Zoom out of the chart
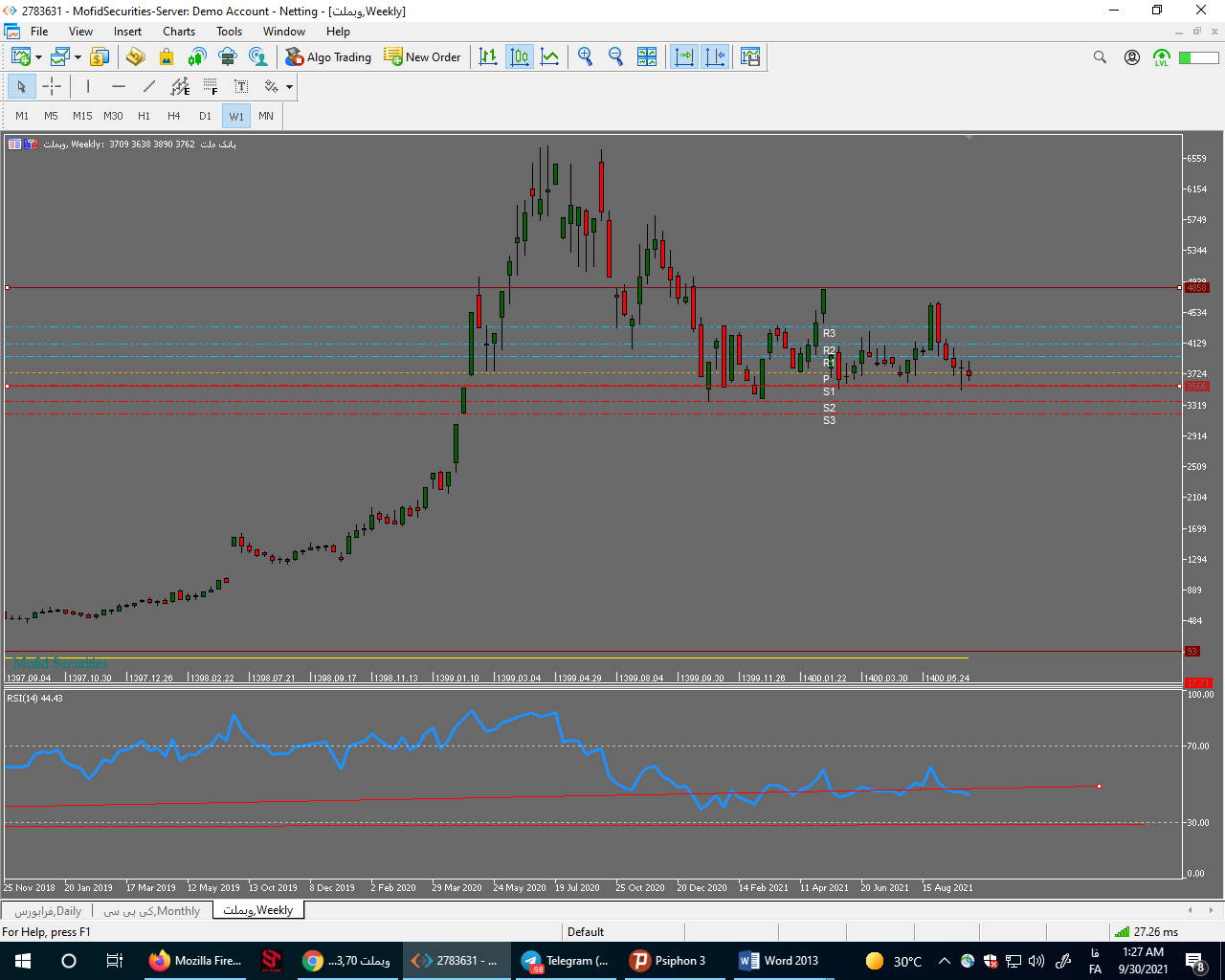Image resolution: width=1225 pixels, height=980 pixels. pyautogui.click(x=615, y=57)
